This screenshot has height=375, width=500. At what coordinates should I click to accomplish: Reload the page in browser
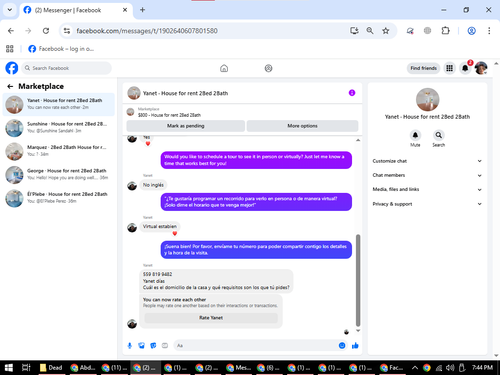tap(46, 31)
